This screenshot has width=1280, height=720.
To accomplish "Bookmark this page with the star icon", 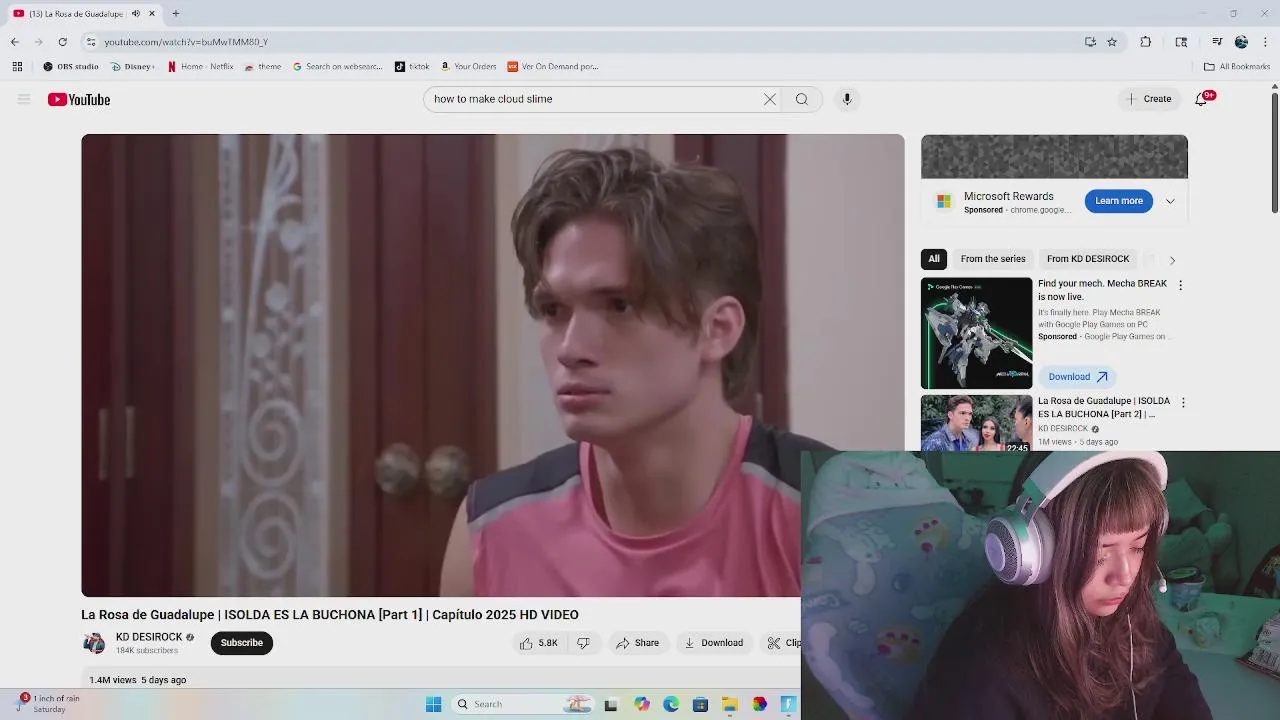I will point(1112,42).
